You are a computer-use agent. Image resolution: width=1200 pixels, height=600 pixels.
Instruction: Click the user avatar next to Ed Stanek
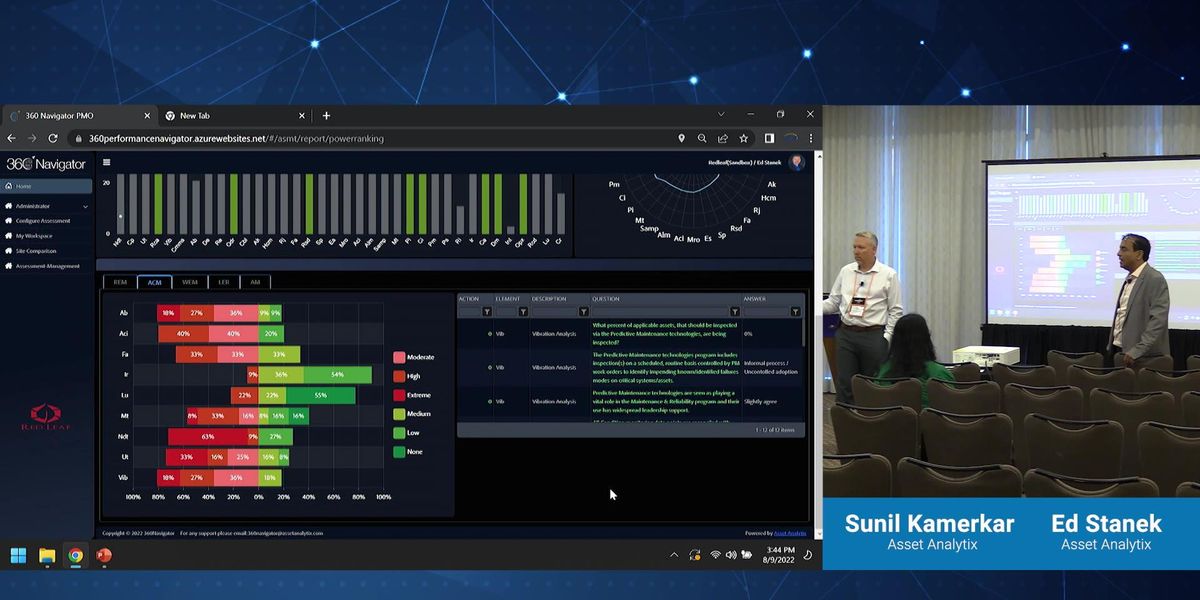click(796, 162)
